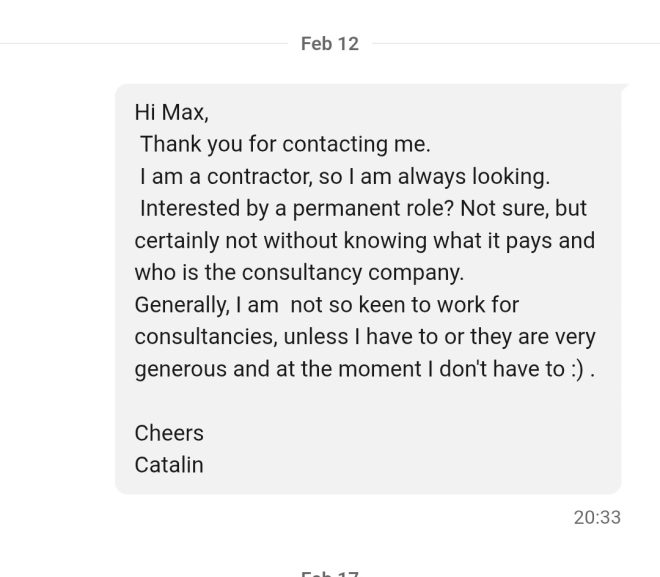660x577 pixels.
Task: Click the partially visible "Feb 17" date label
Action: click(x=329, y=573)
